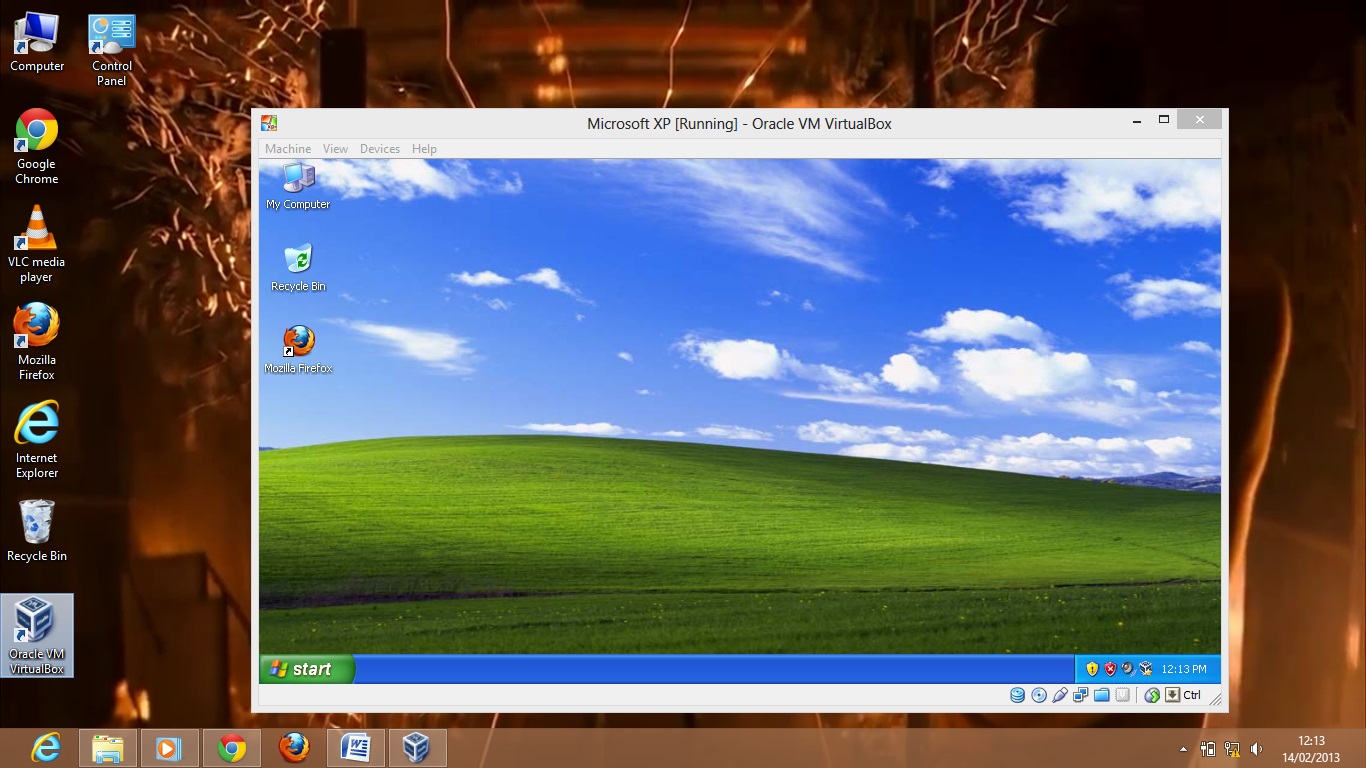This screenshot has width=1366, height=768.
Task: Open the Machine menu in VirtualBox
Action: point(288,149)
